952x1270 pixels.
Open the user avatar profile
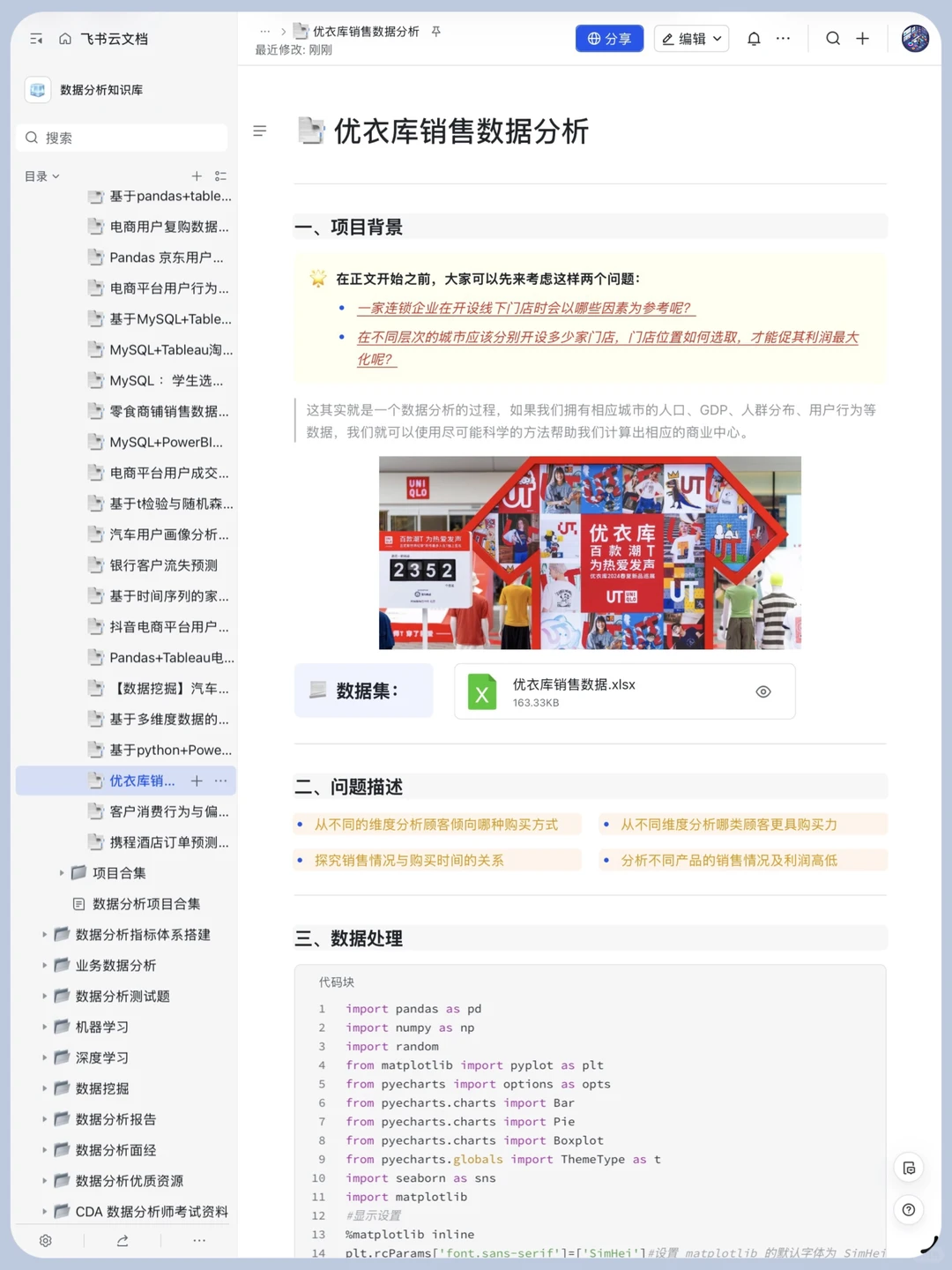click(915, 39)
